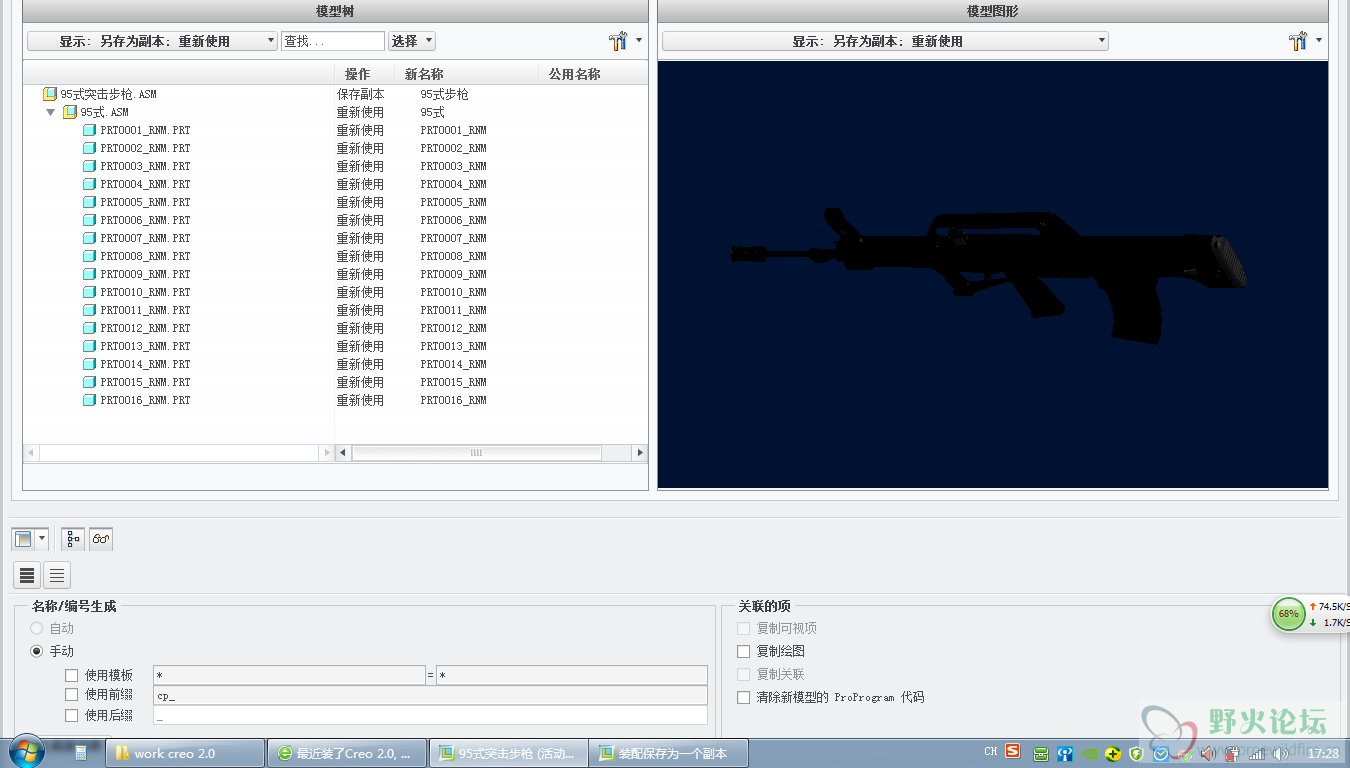Screen dimensions: 1350x768
Task: Click the 查找 search field
Action: click(332, 41)
